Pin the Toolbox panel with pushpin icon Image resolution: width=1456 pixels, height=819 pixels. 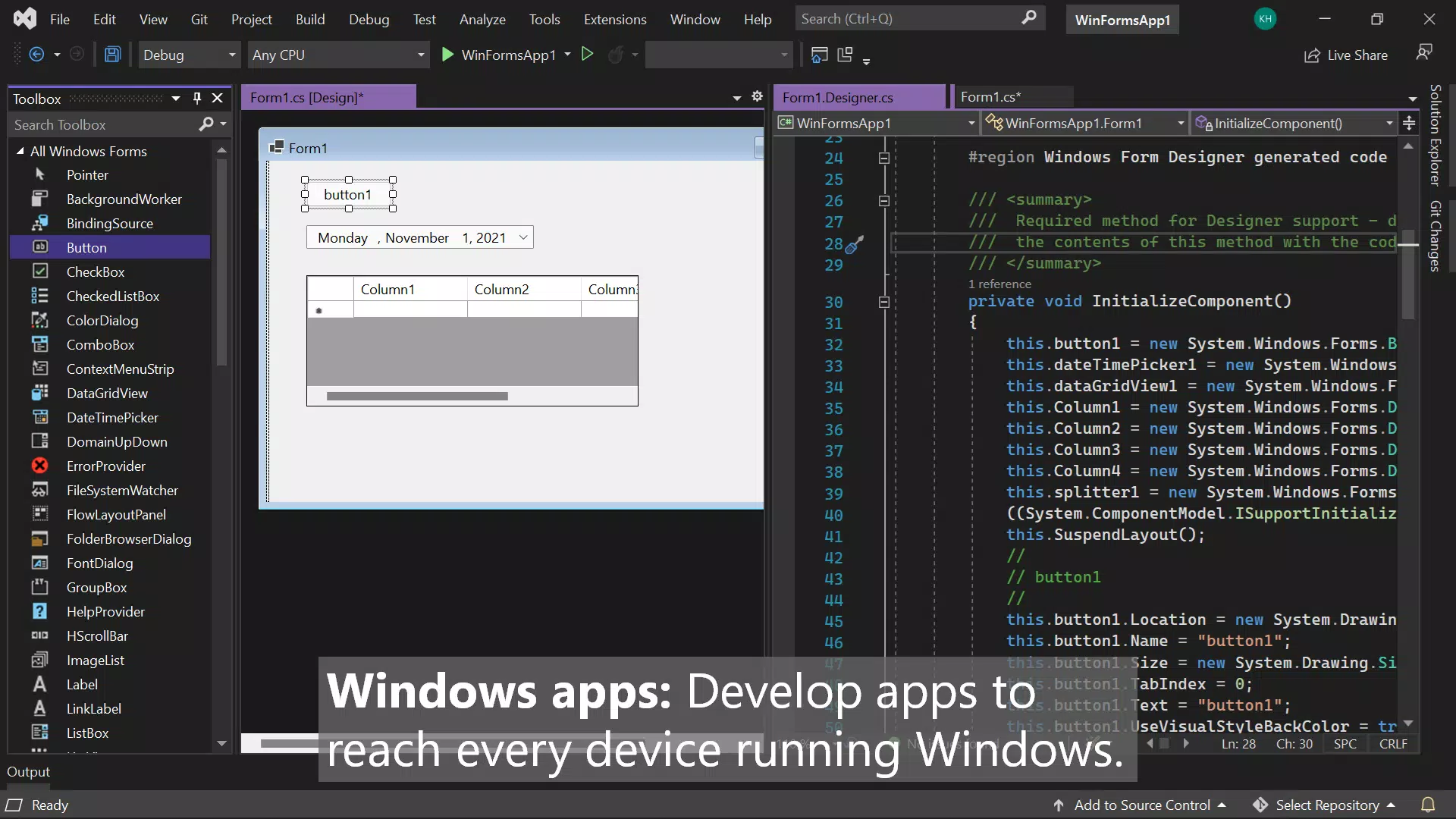point(197,98)
